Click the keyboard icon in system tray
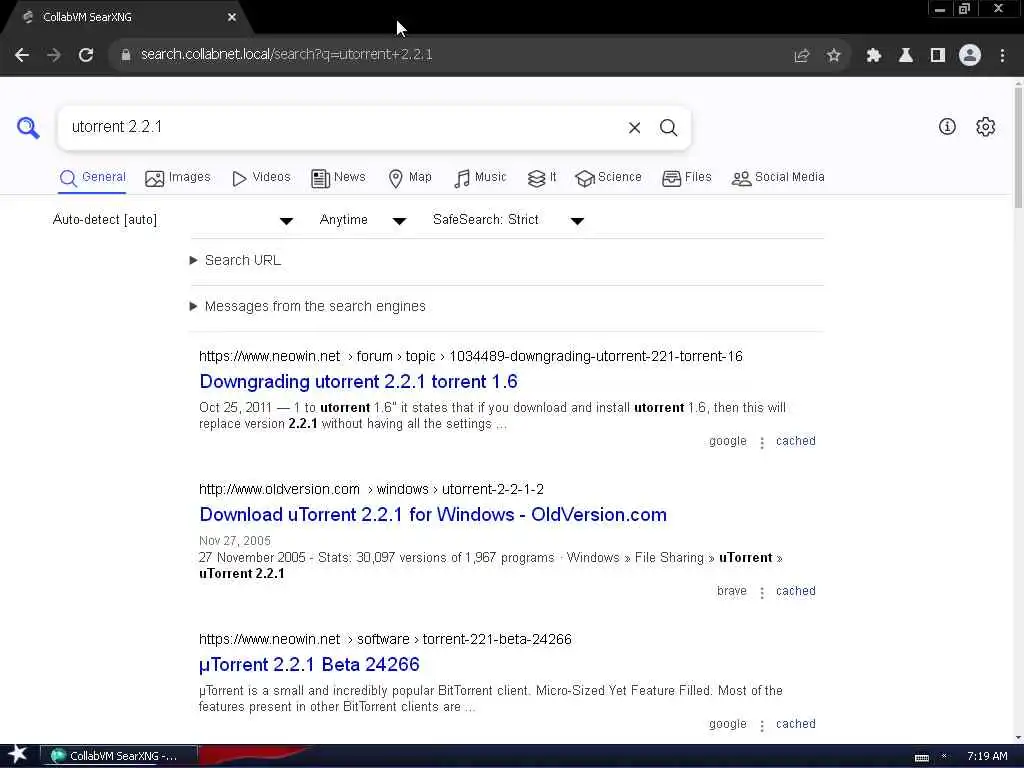 [921, 757]
